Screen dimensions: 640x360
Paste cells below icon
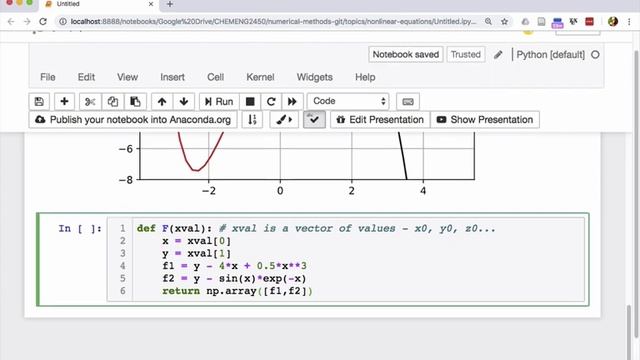pos(135,102)
